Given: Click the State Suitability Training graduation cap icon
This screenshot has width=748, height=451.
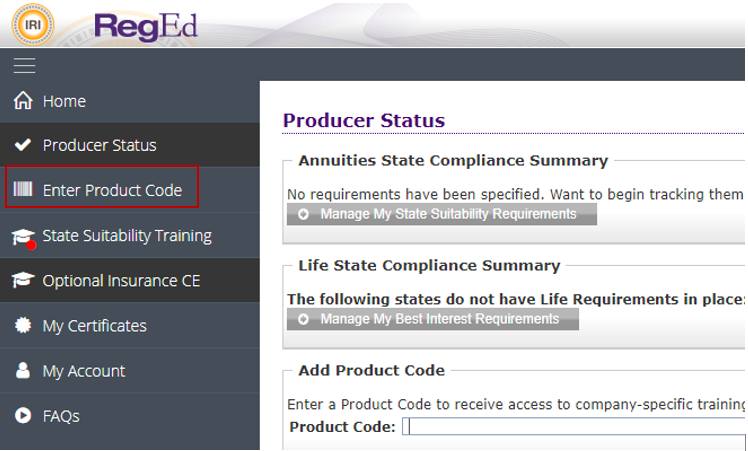Looking at the screenshot, I should click(22, 236).
